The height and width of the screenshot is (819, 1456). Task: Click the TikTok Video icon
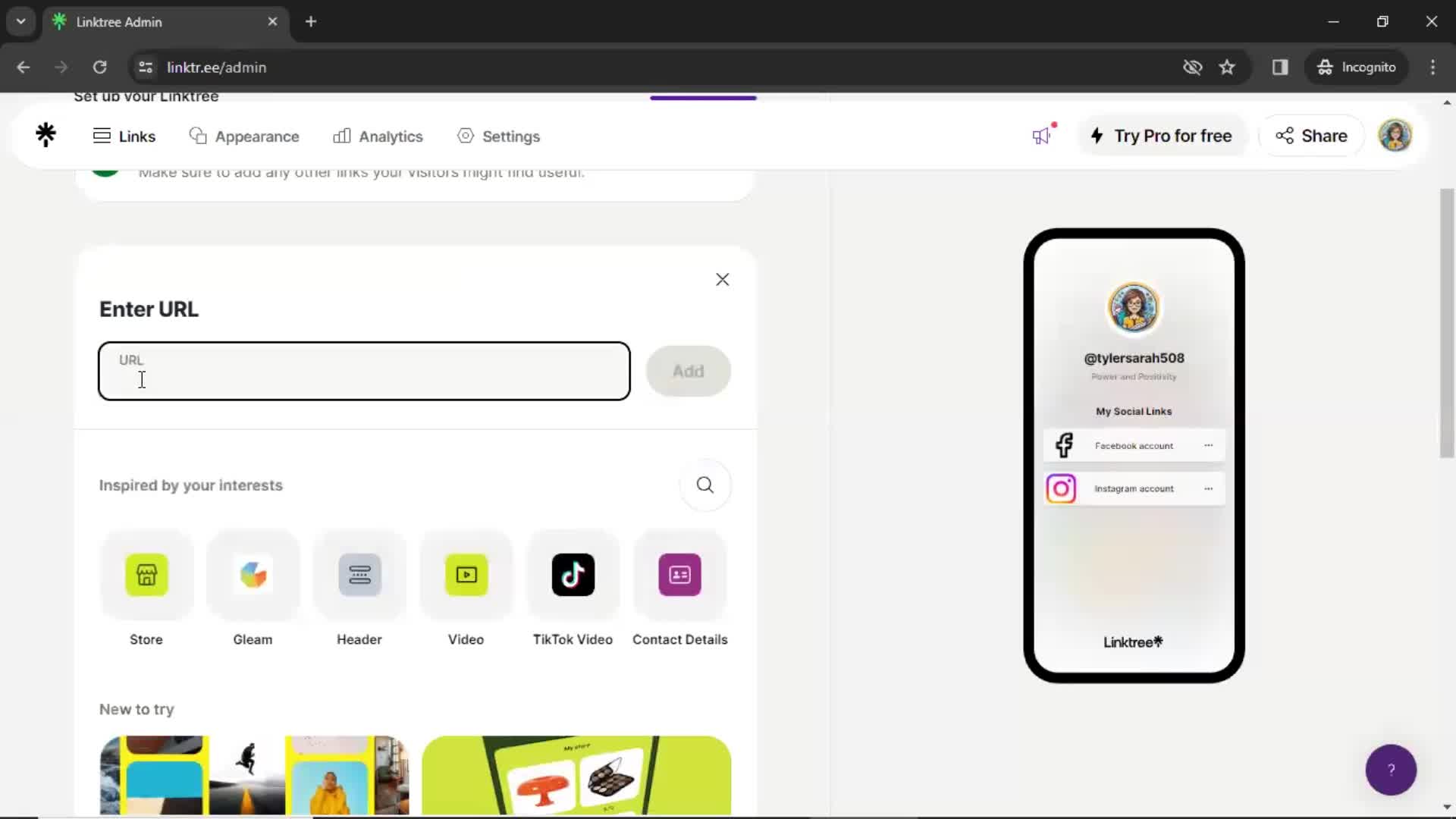coord(573,575)
